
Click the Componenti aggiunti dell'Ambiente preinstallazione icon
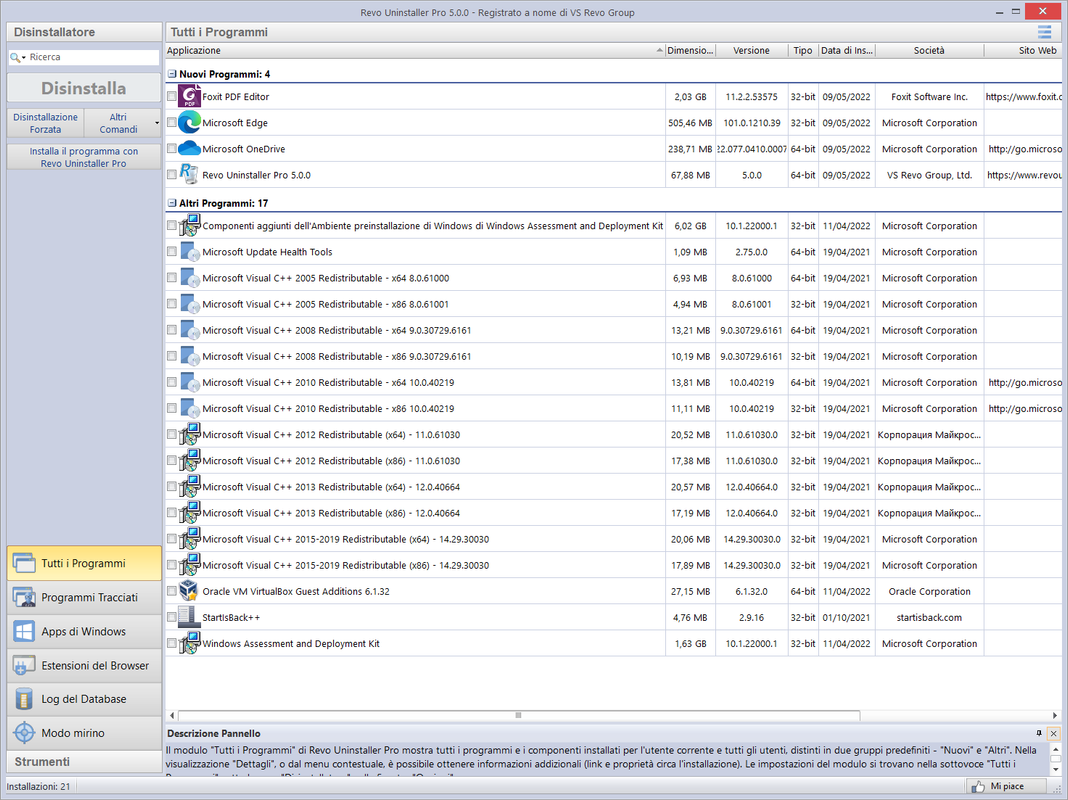[x=189, y=225]
